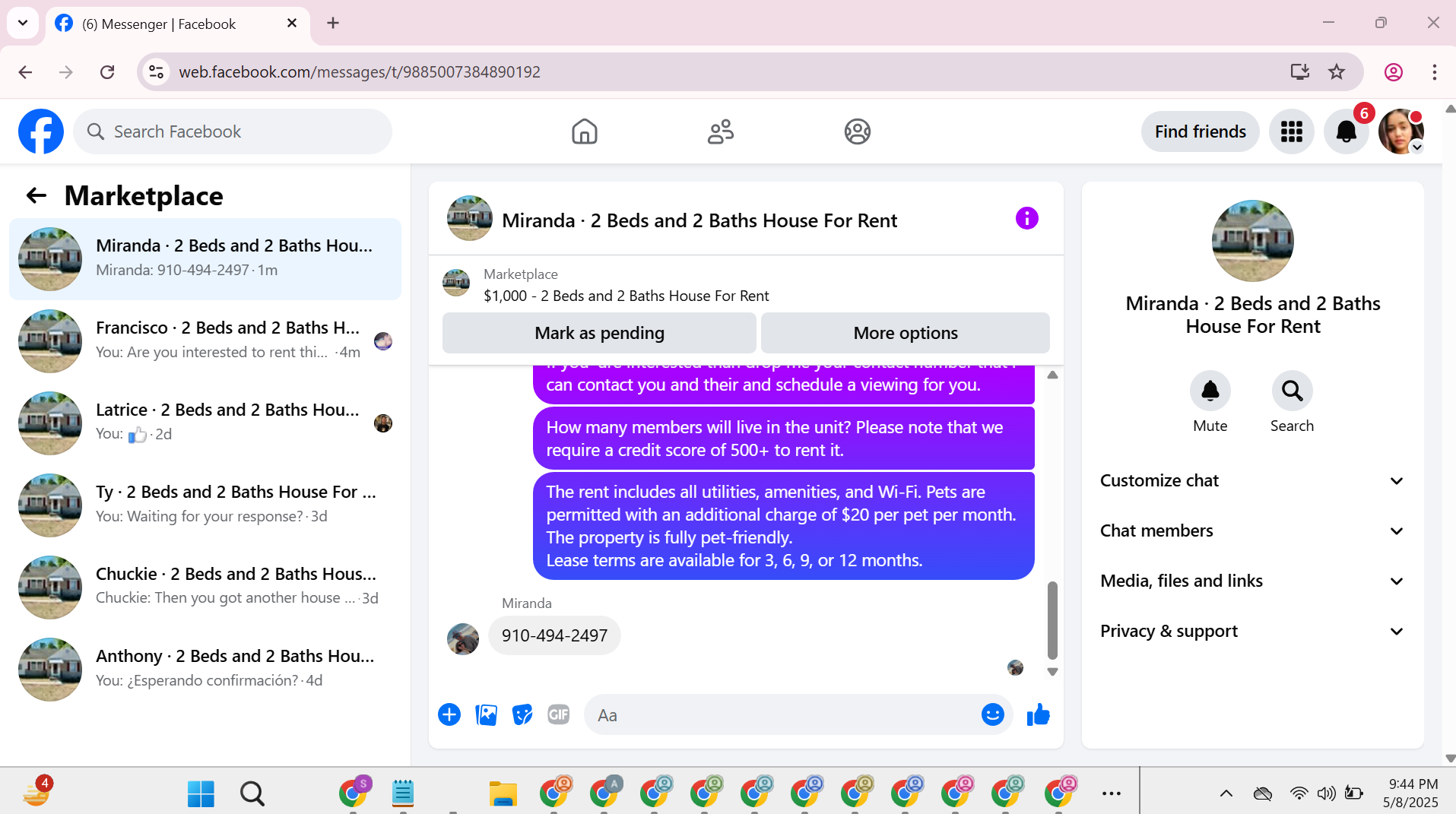Viewport: 1456px width, 814px height.
Task: View site information icon in address bar
Action: 157,72
